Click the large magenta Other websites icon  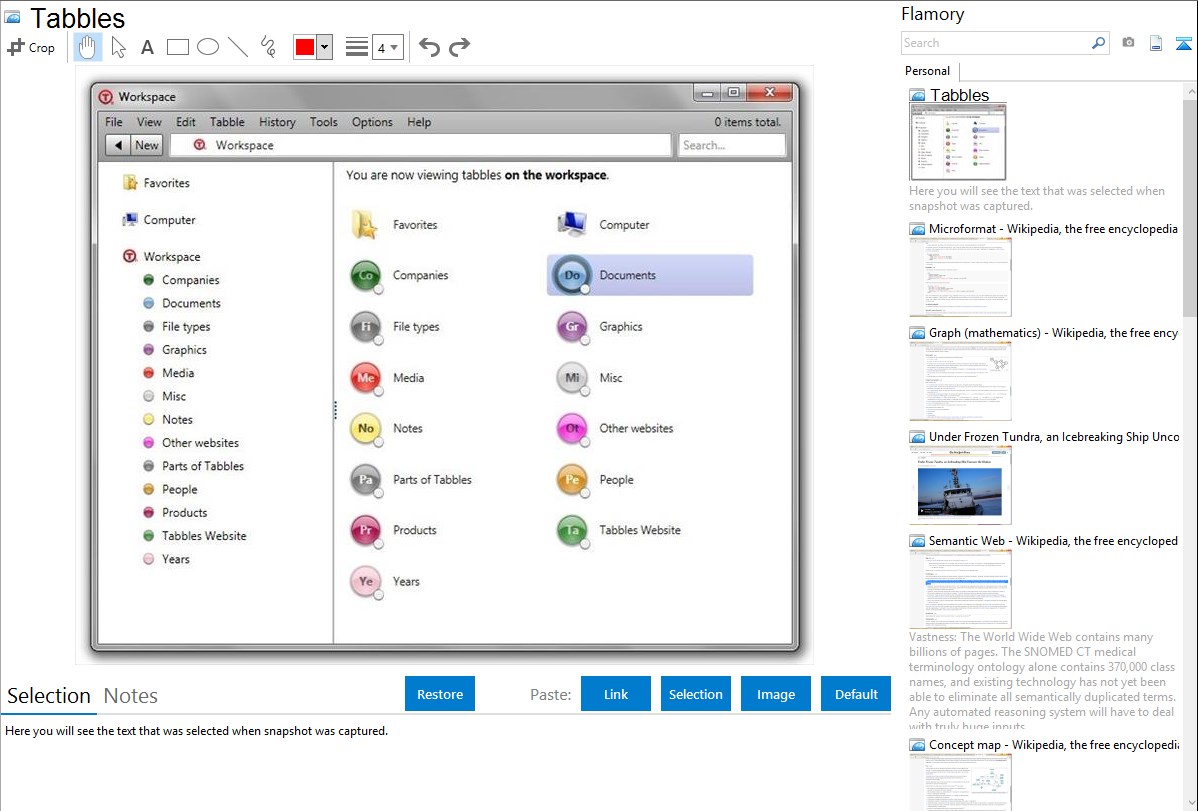tap(572, 429)
